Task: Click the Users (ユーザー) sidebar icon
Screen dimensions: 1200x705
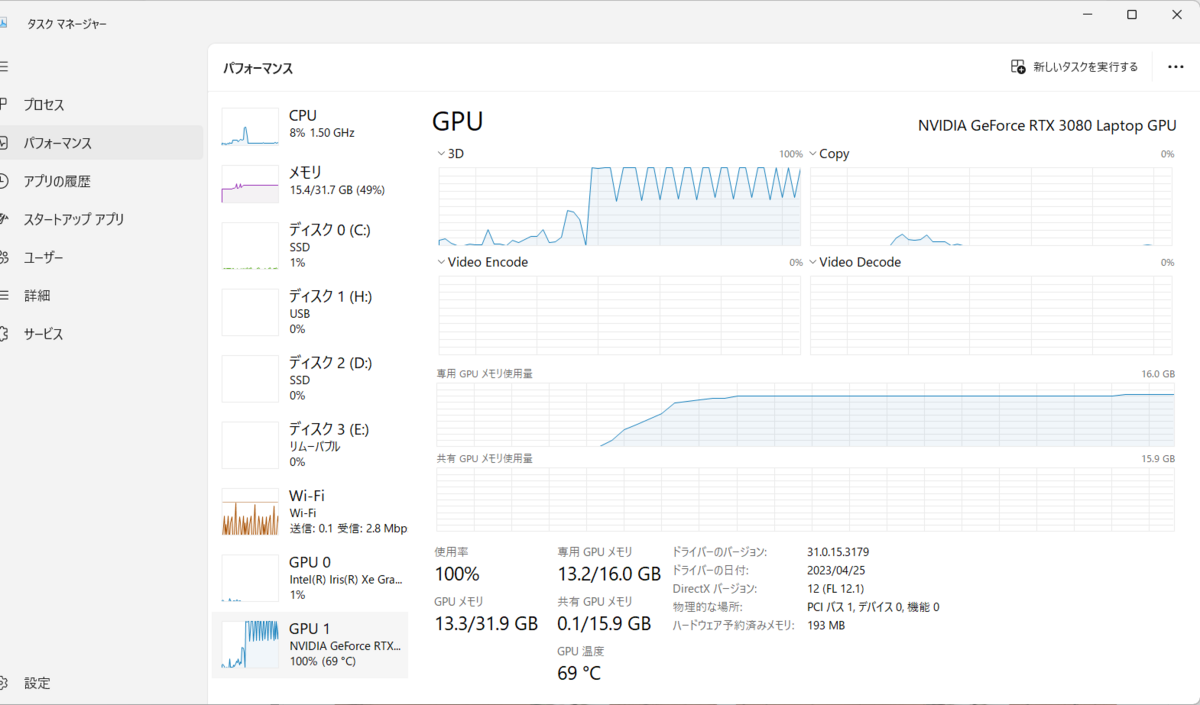Action: coord(3,257)
